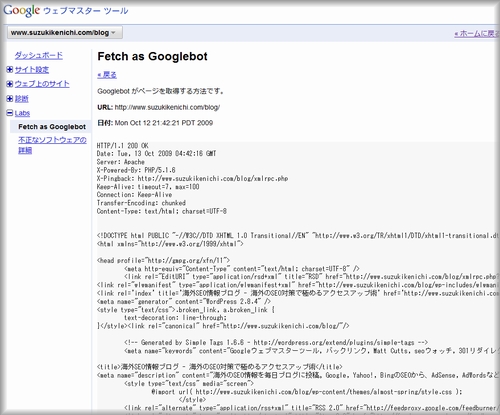Viewport: 500px width, 415px height.
Task: Open the 診断 sidebar link
Action: click(x=22, y=99)
